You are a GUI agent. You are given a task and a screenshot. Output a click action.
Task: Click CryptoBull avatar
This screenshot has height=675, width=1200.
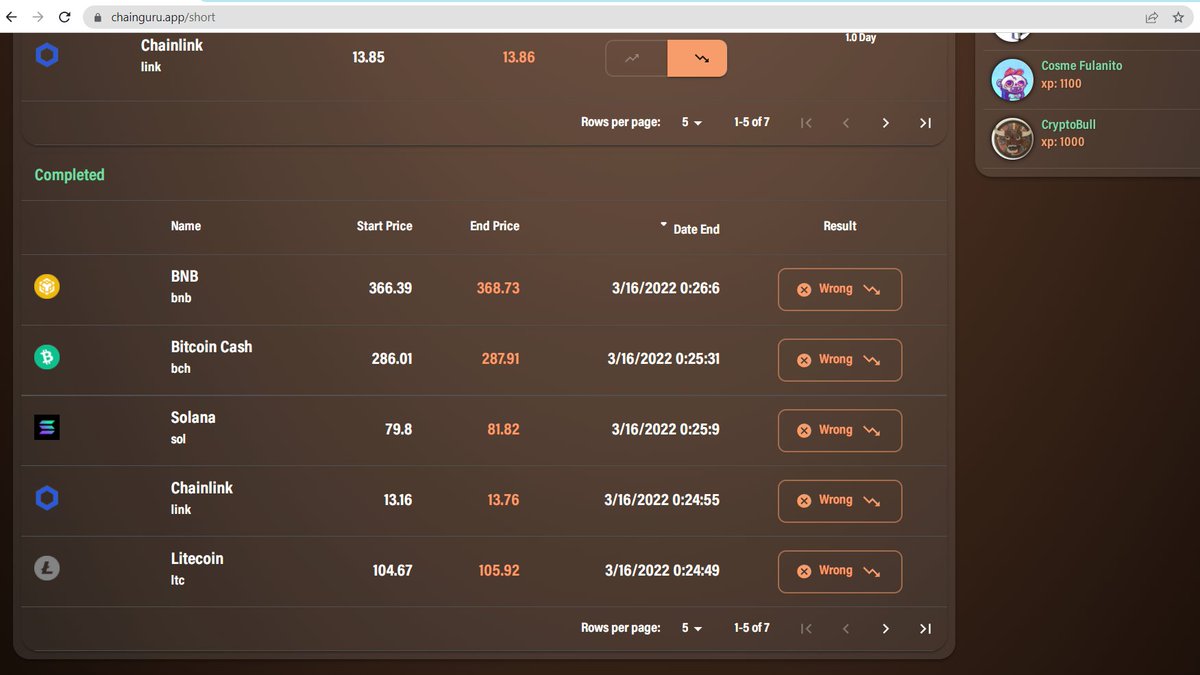1012,139
